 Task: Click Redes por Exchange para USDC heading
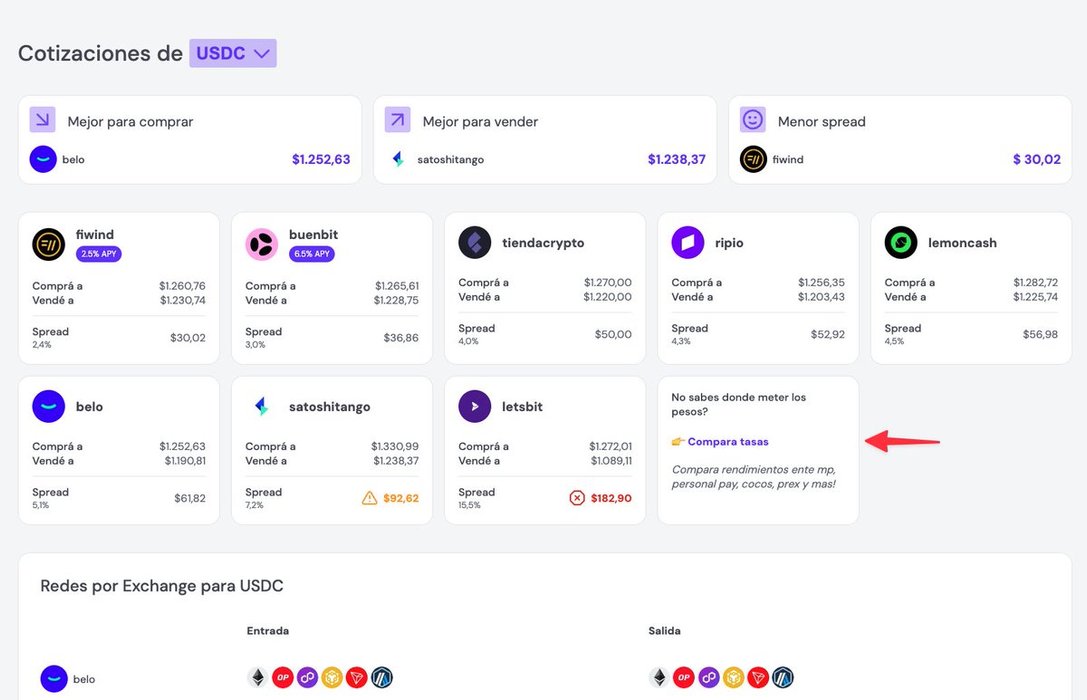tap(162, 586)
